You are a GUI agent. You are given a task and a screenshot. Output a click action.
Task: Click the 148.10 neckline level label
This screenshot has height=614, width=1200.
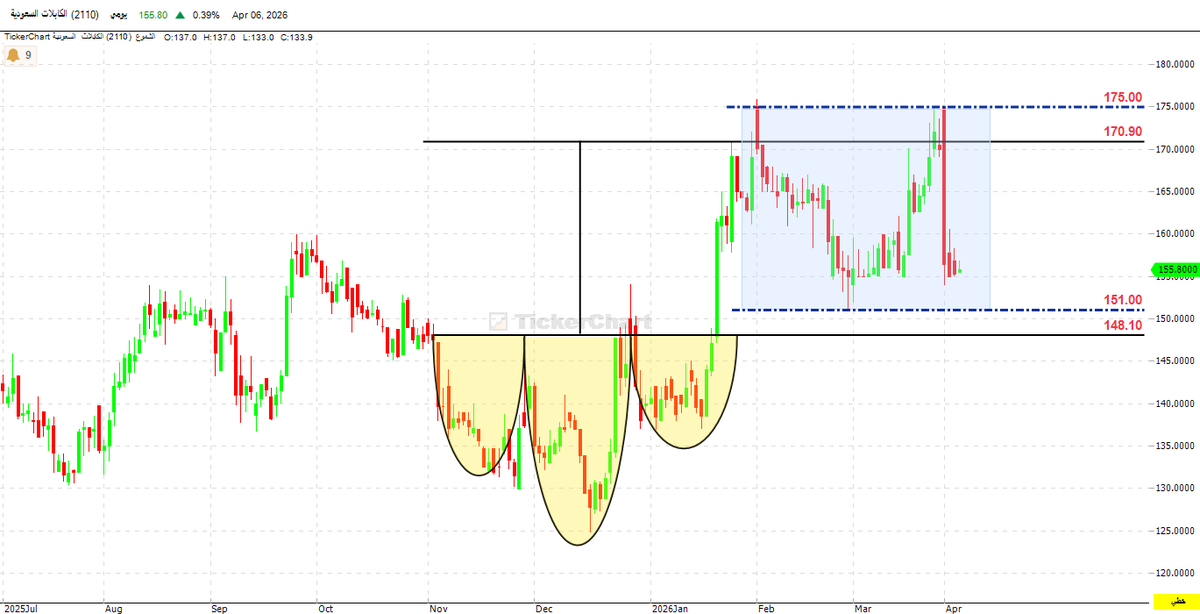(1123, 325)
